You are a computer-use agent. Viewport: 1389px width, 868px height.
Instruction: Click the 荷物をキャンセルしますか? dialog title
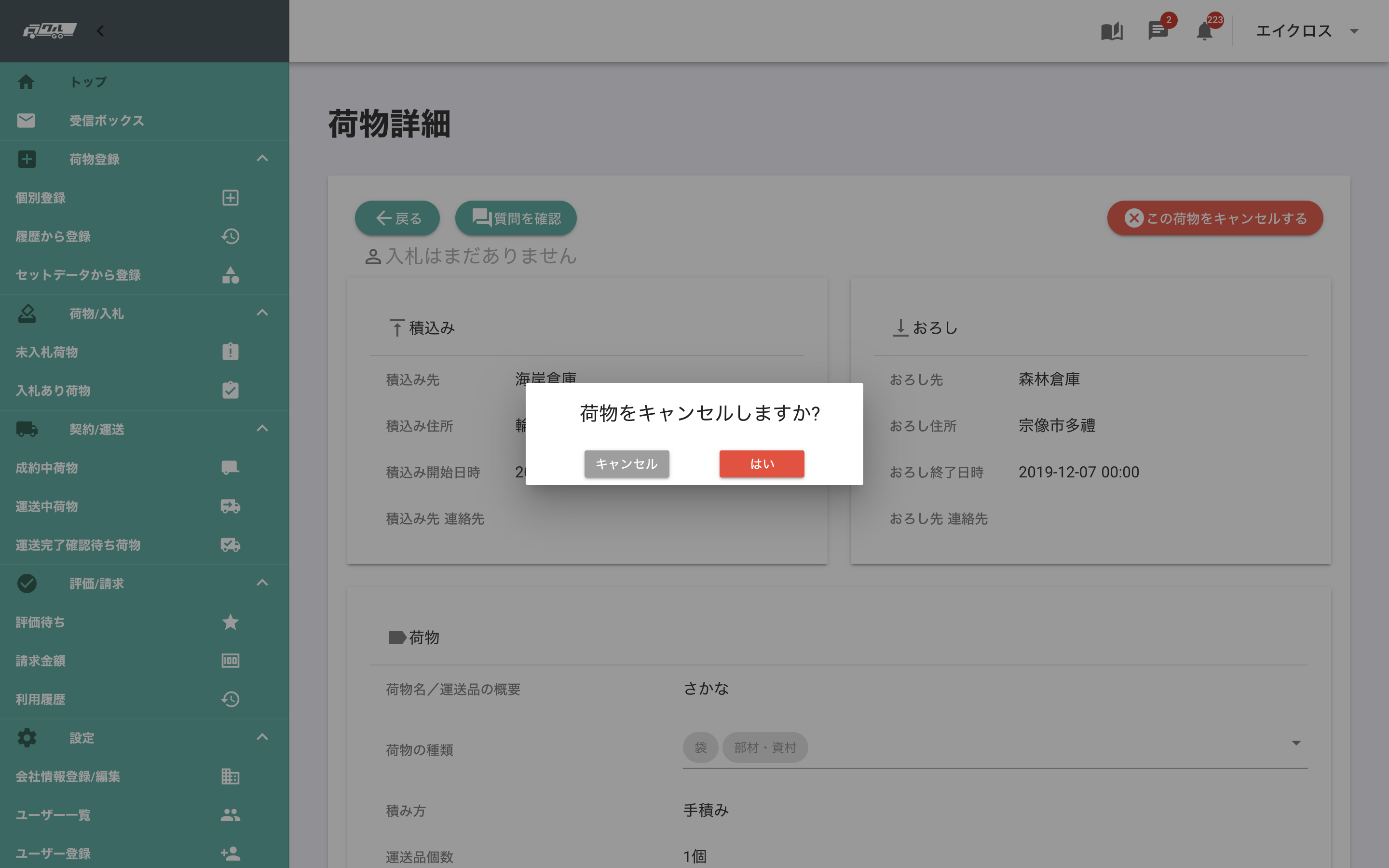click(700, 413)
